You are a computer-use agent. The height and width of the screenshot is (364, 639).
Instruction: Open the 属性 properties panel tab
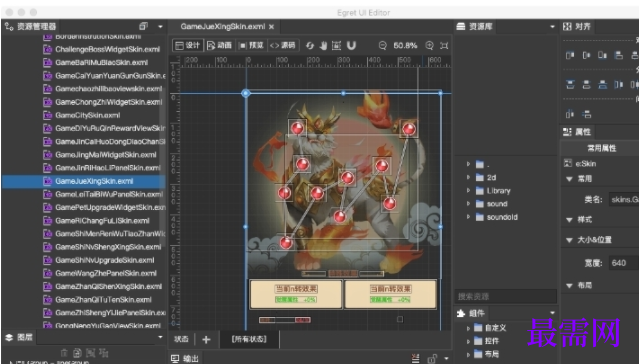tap(577, 132)
